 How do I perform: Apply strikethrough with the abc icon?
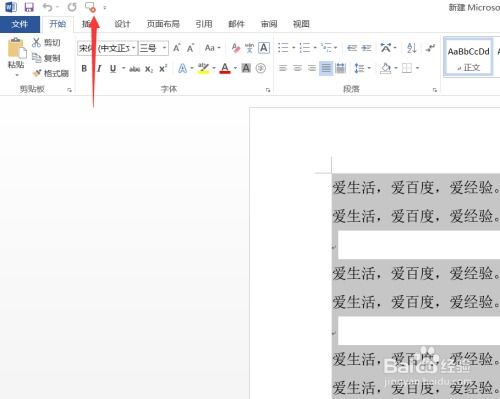(134, 69)
